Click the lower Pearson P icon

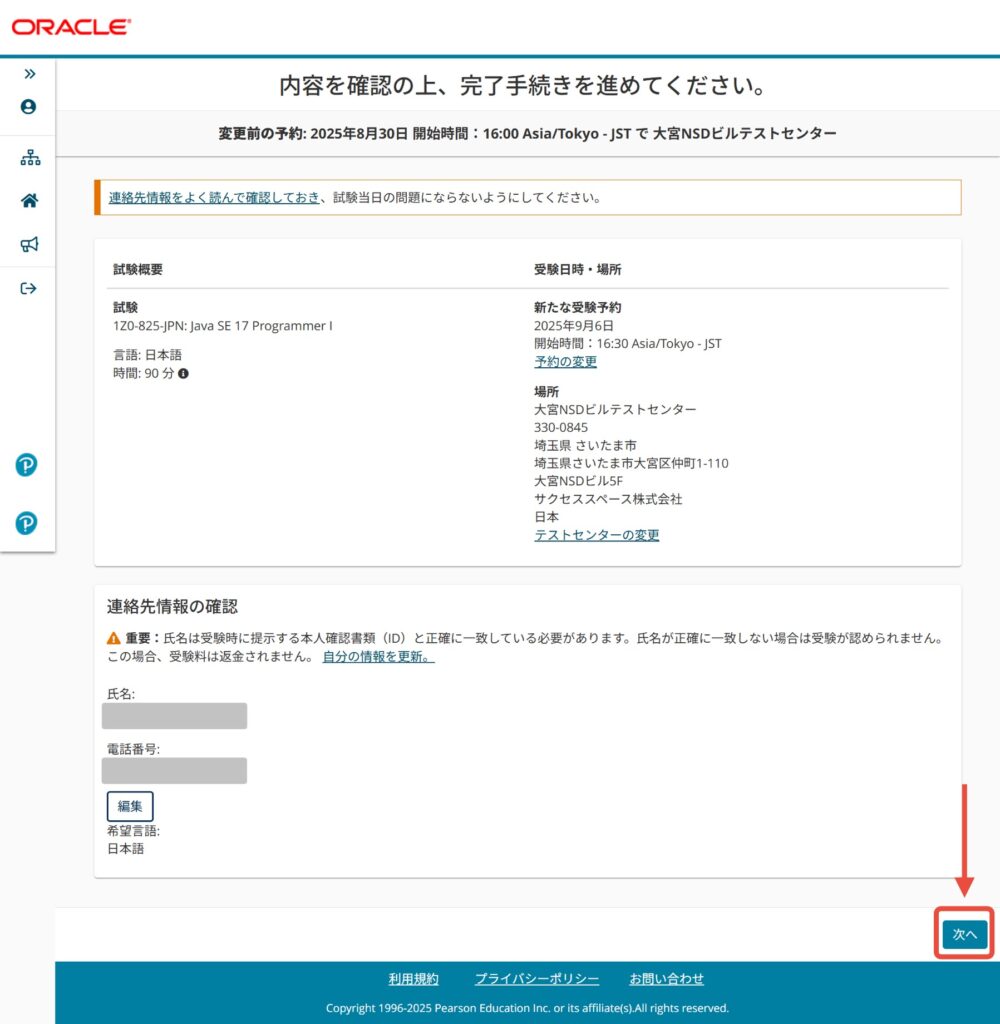(27, 523)
